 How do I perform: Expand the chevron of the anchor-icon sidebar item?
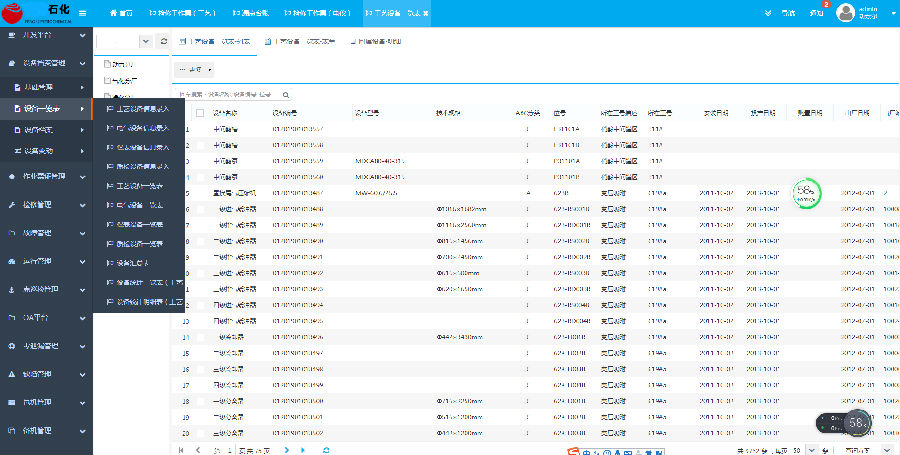point(83,290)
